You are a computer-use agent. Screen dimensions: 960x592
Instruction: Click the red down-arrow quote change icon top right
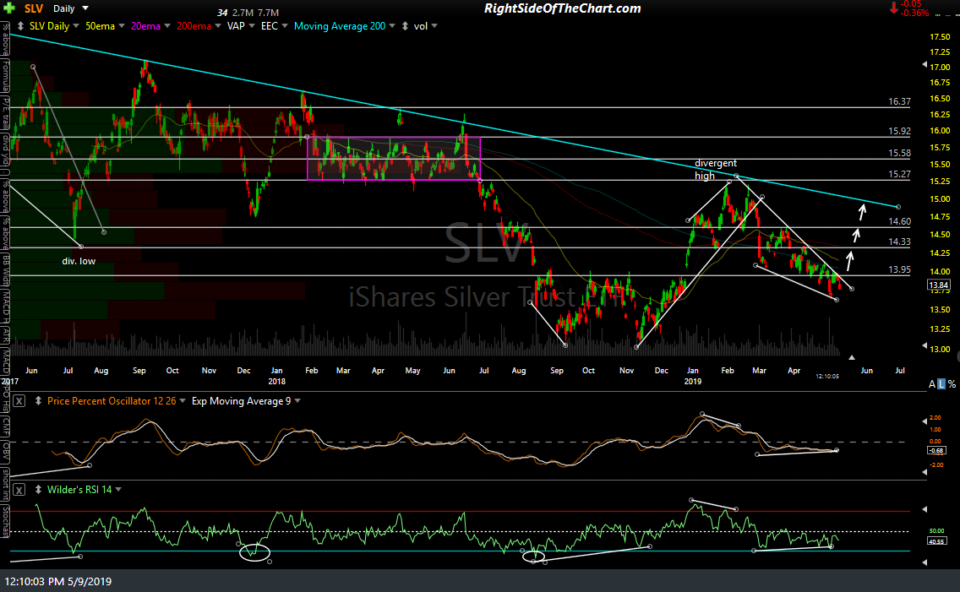click(894, 9)
